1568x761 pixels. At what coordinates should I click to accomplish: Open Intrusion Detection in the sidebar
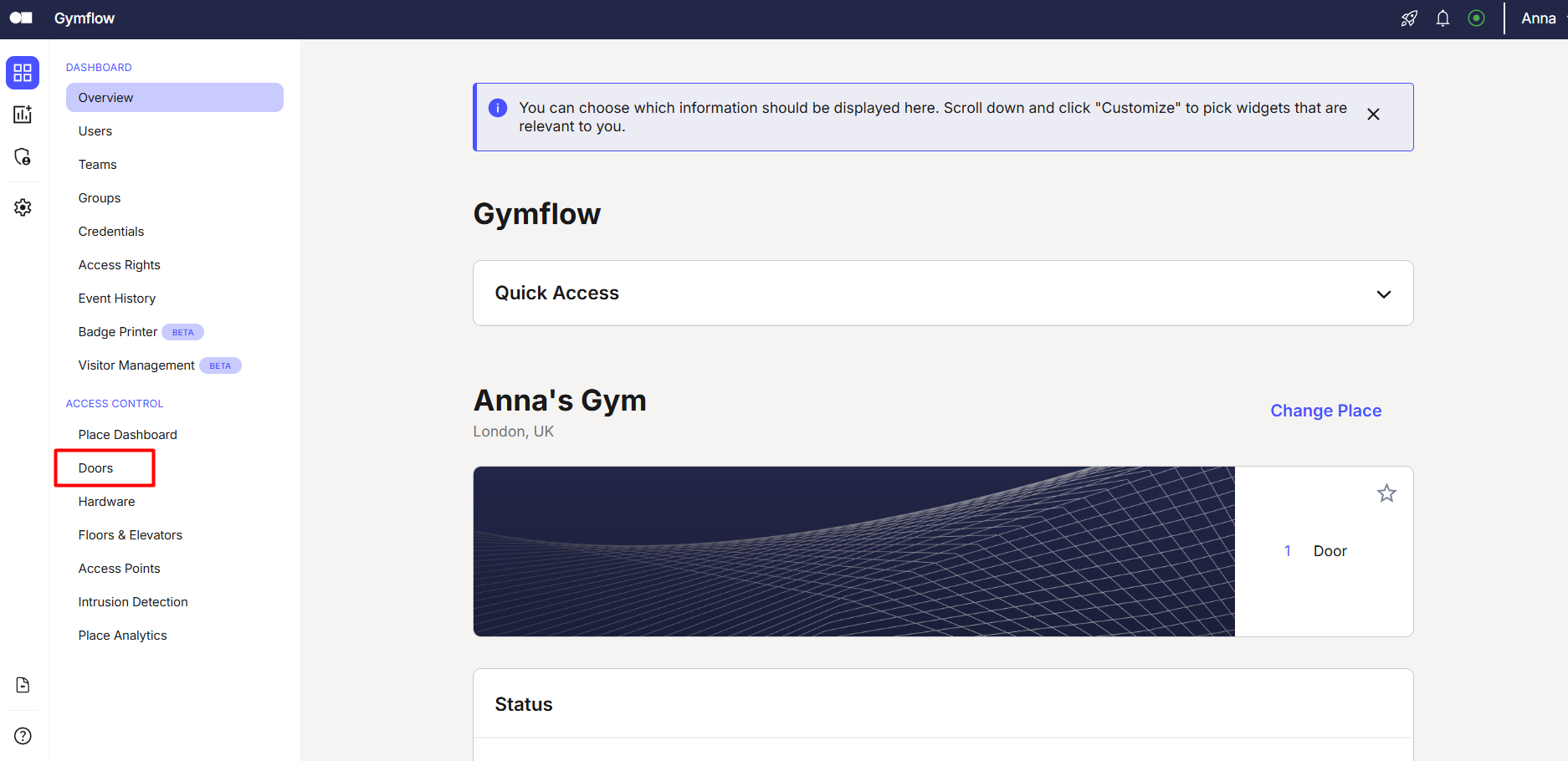(x=133, y=602)
